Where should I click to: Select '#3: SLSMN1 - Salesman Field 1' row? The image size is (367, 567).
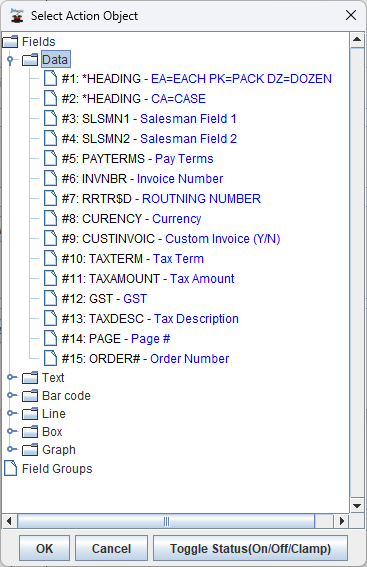tap(149, 119)
